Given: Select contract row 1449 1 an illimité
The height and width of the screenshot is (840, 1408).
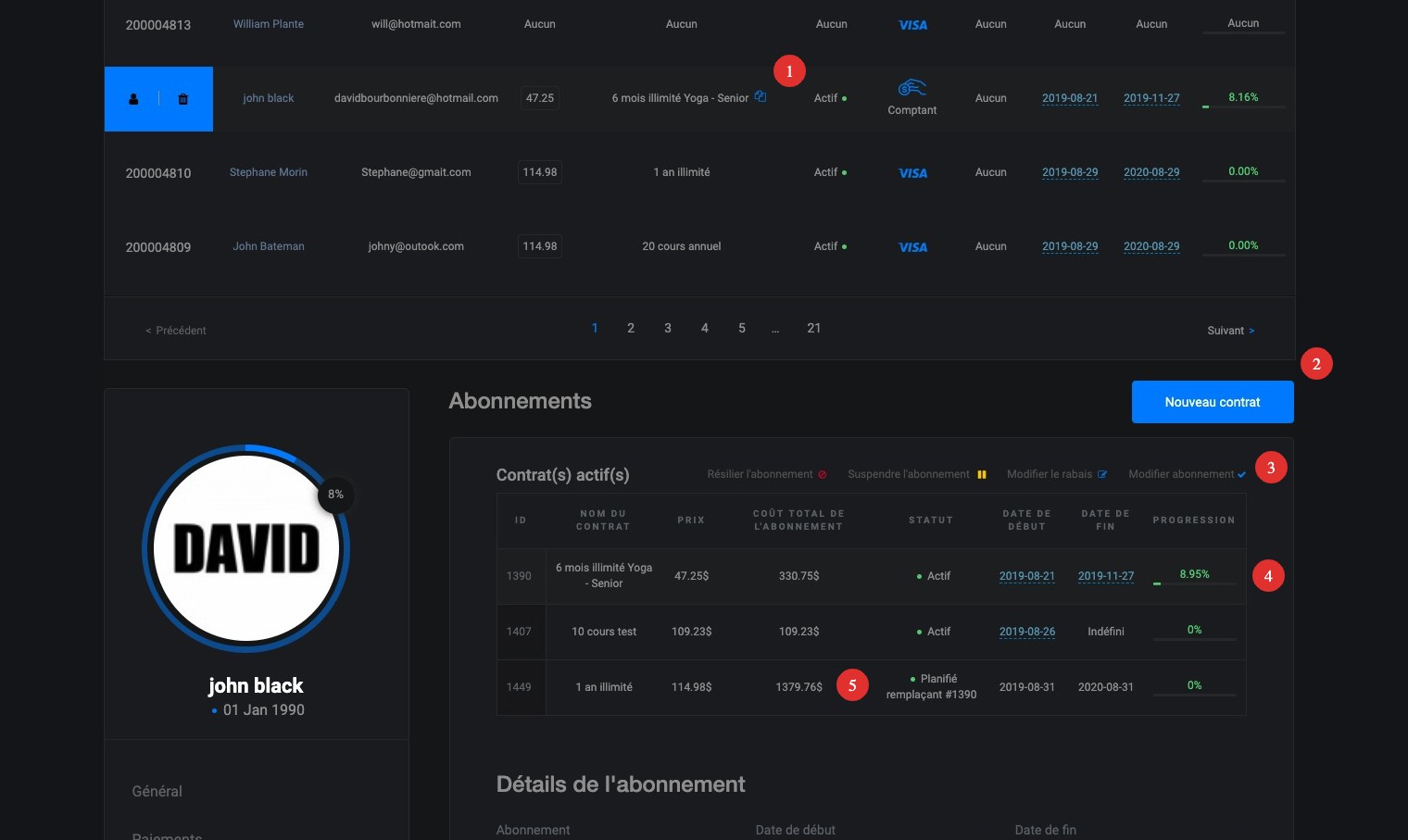Looking at the screenshot, I should click(x=604, y=687).
